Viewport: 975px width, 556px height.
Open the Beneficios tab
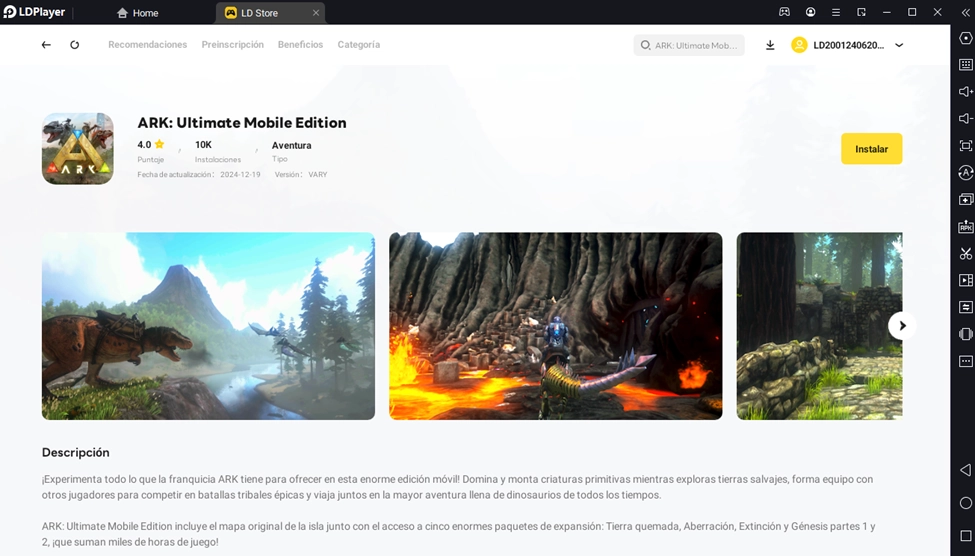(x=300, y=45)
